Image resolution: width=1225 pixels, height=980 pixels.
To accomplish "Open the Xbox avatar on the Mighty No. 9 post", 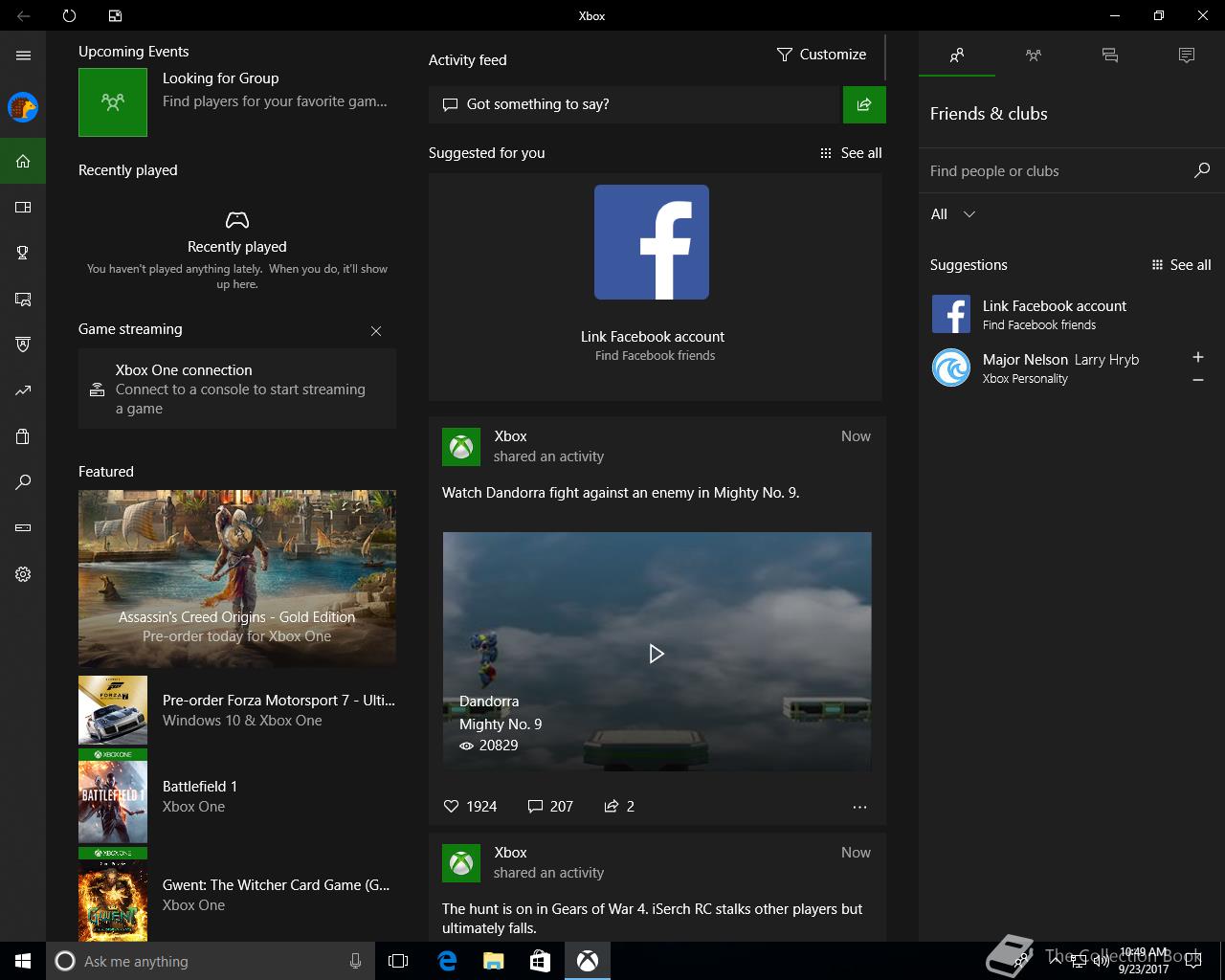I will click(x=461, y=447).
